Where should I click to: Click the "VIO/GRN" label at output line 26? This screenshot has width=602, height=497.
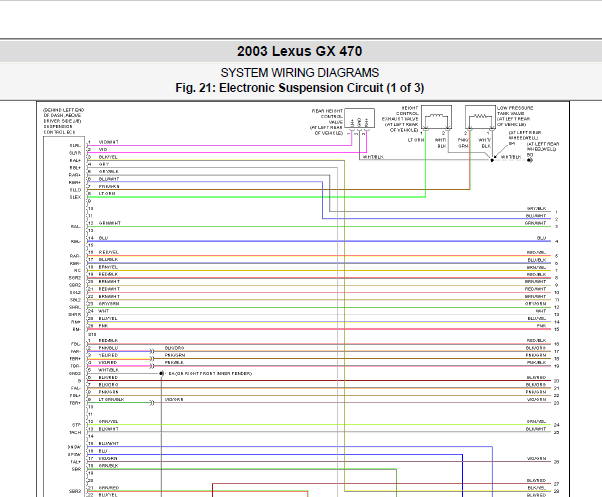pos(536,459)
